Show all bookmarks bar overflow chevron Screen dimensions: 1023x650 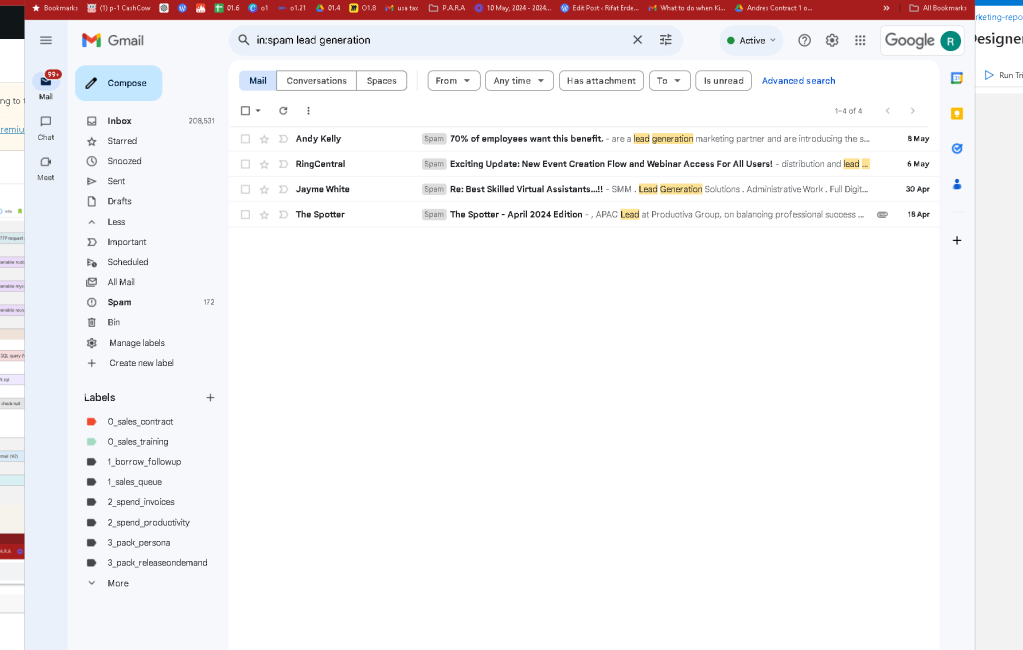tap(886, 8)
